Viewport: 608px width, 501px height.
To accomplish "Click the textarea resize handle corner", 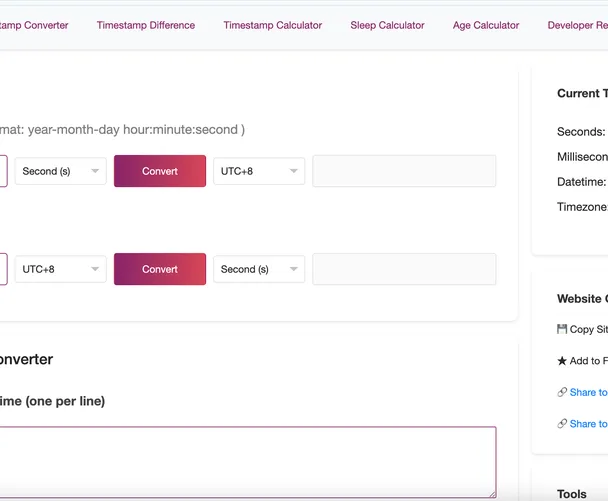I will (492, 494).
